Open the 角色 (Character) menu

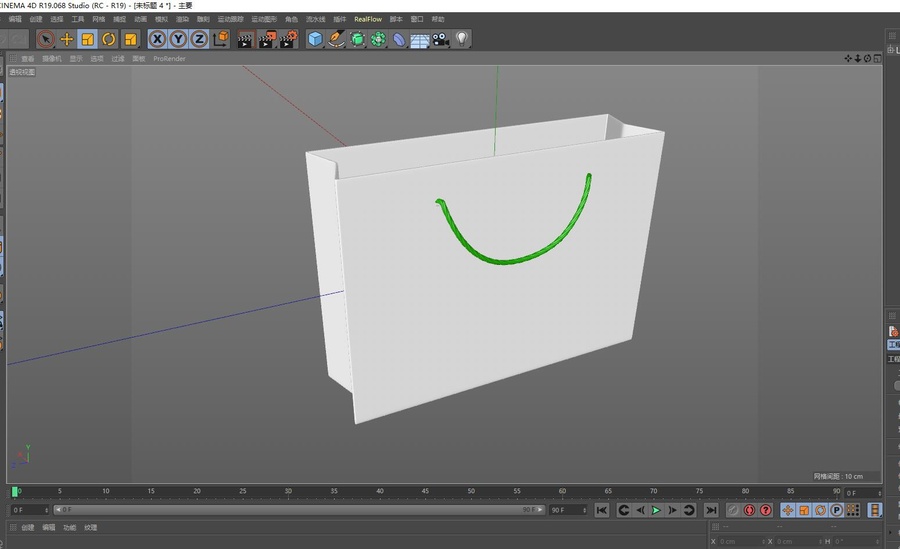tap(292, 19)
